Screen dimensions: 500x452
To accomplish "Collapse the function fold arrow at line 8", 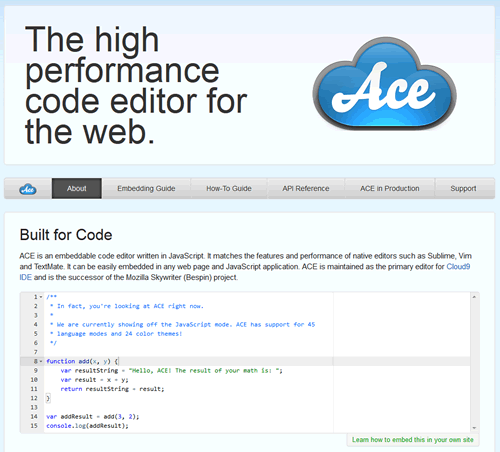I will click(41, 361).
